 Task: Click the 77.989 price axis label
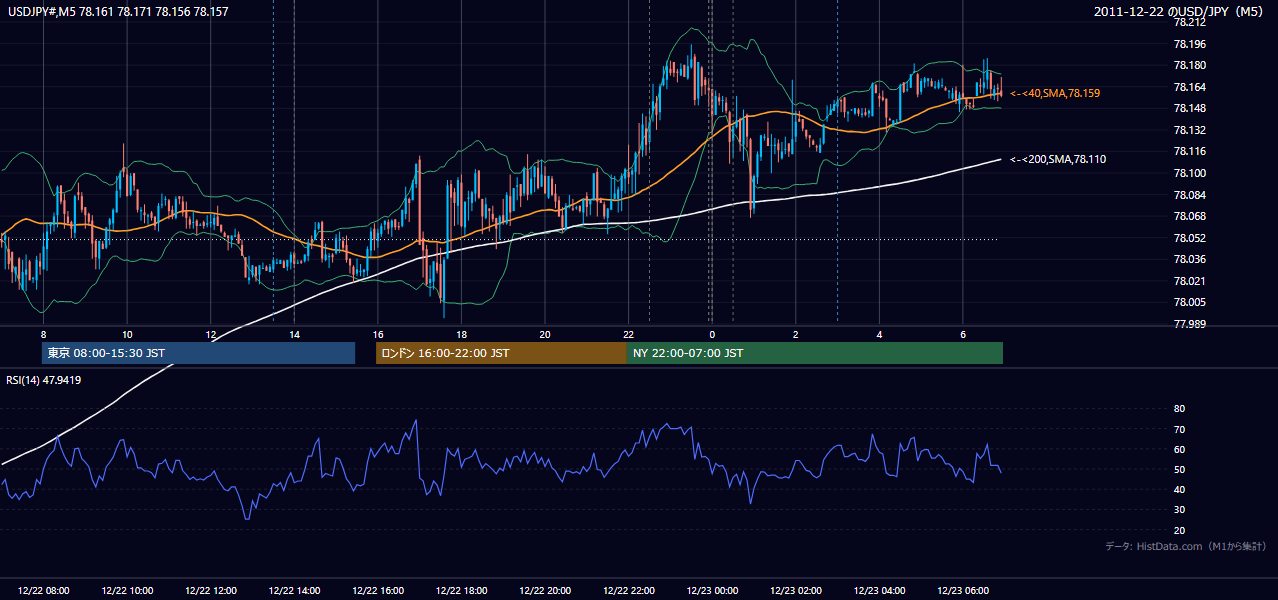[x=1190, y=324]
